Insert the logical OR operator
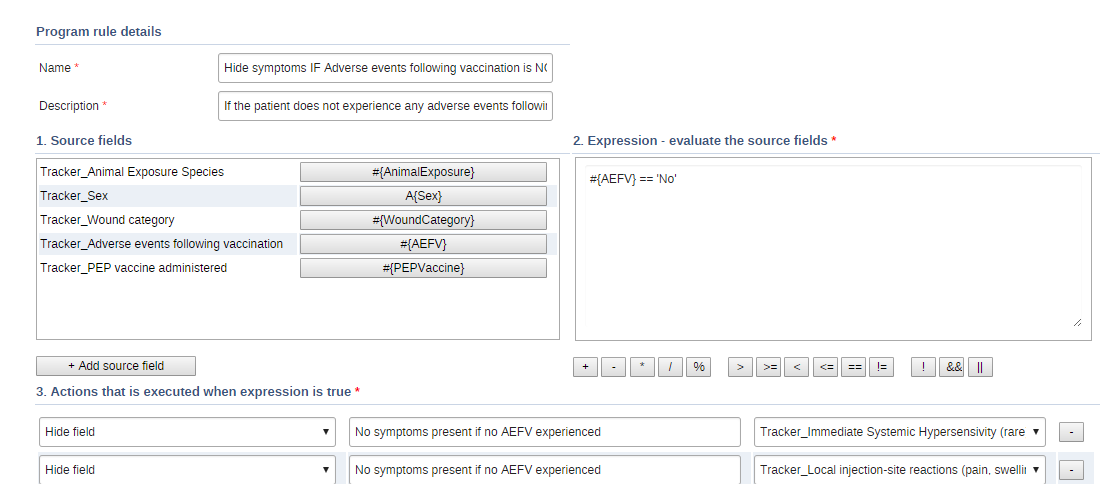 pyautogui.click(x=980, y=367)
